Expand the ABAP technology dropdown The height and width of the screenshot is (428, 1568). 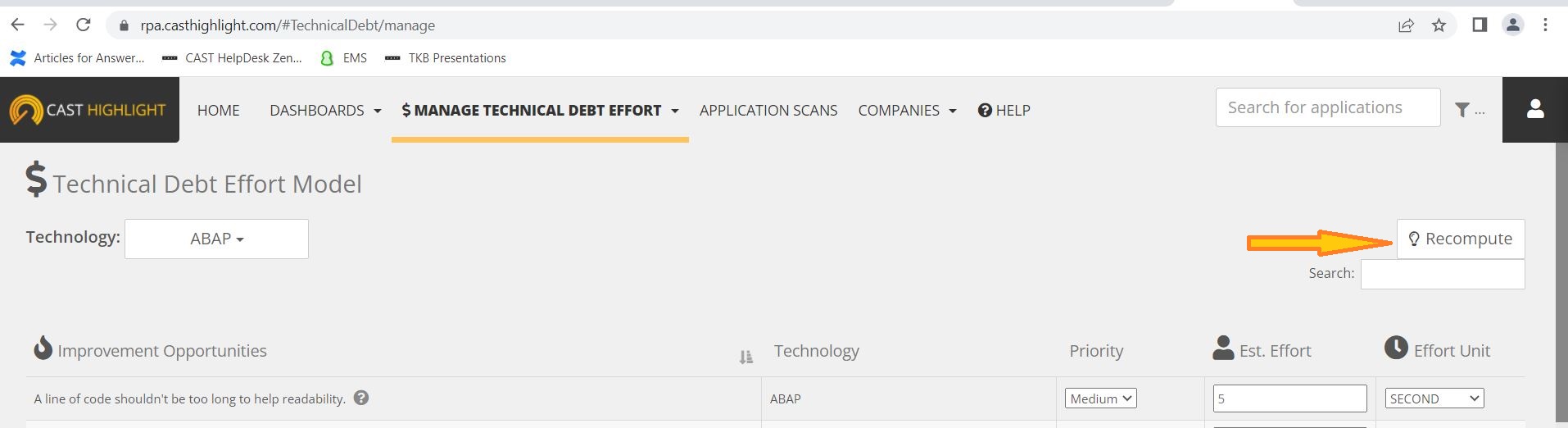(x=216, y=239)
